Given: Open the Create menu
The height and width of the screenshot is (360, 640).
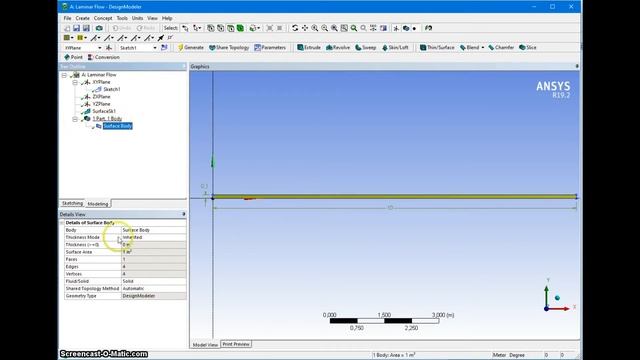Looking at the screenshot, I should click(x=82, y=18).
